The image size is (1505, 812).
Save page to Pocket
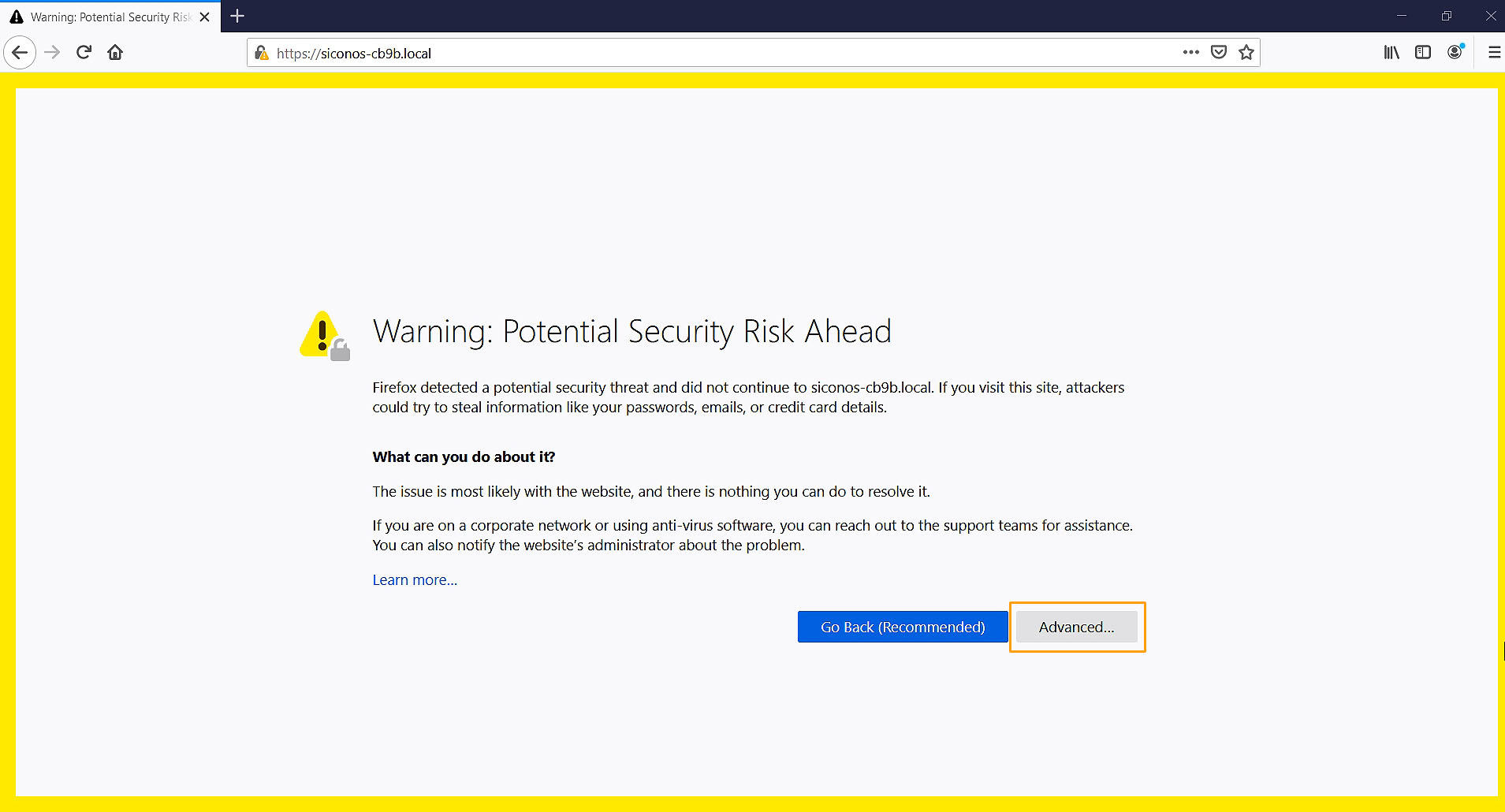coord(1219,53)
